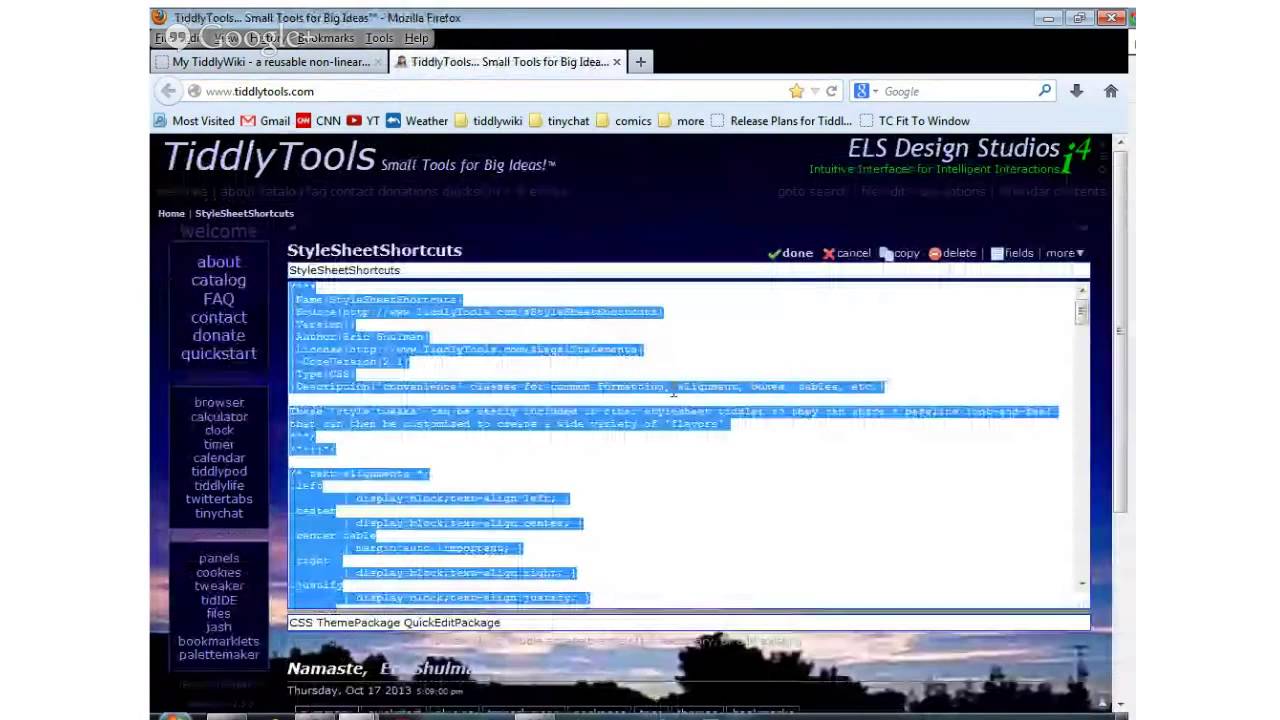Copy the StyleSheetShortcuts tiddler

(900, 253)
